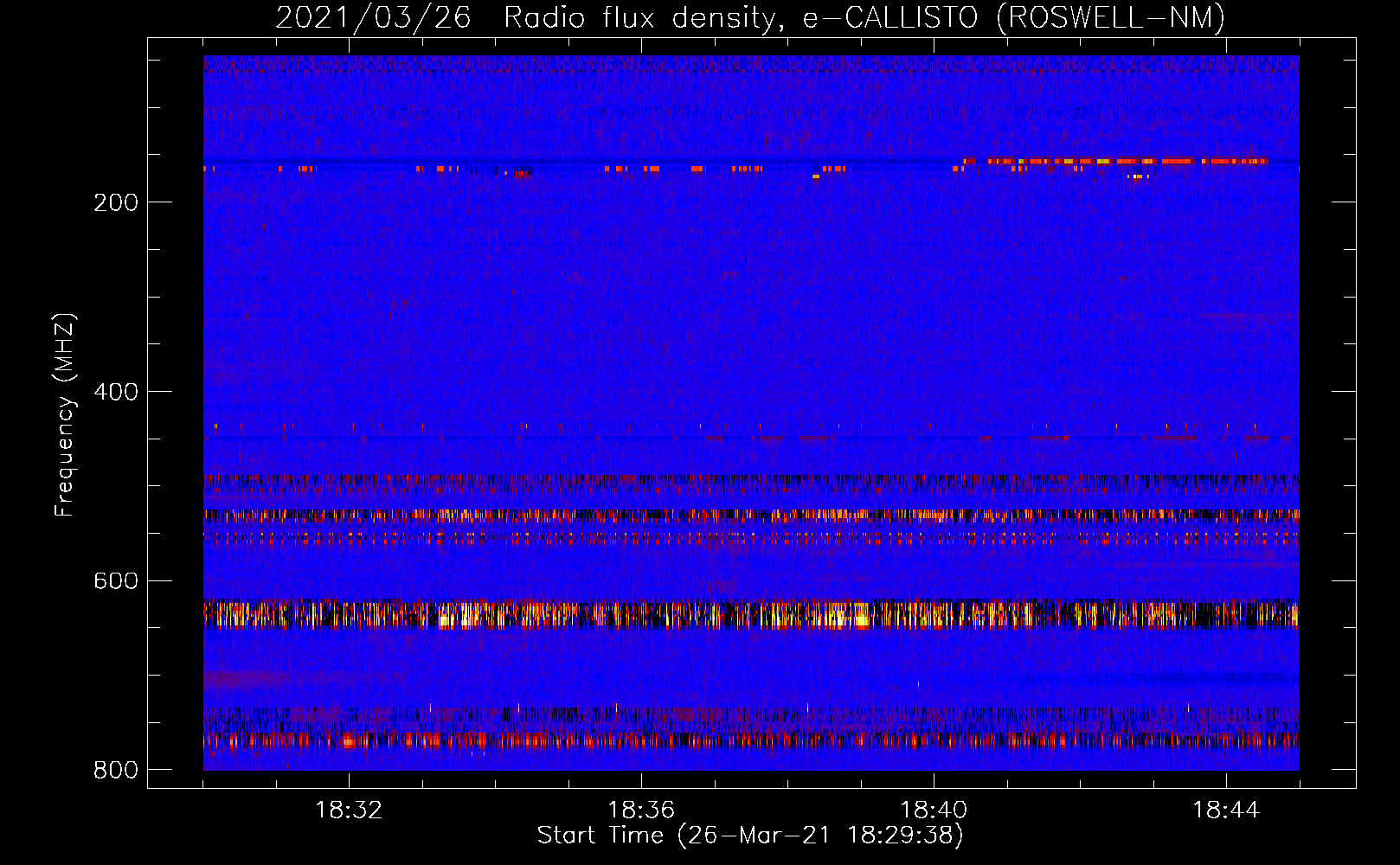
Task: Click the 800 frequency tick label
Action: 116,770
